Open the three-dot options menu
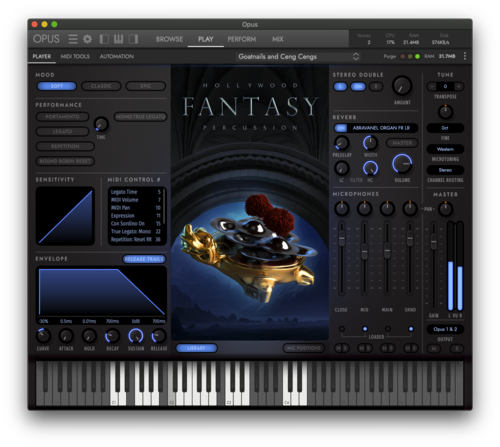The image size is (500, 447). click(465, 56)
